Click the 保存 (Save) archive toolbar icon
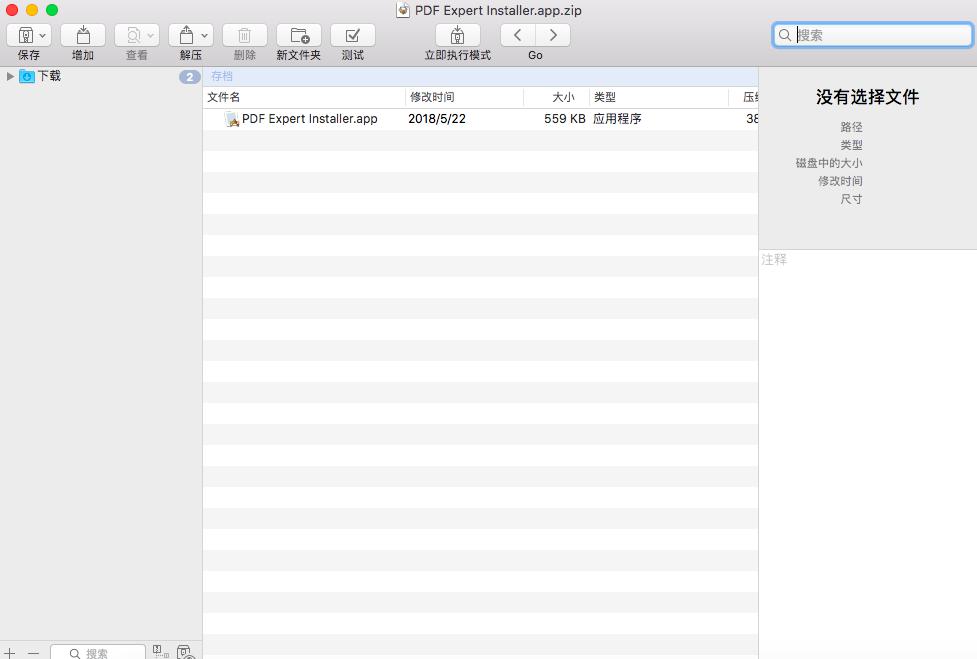The width and height of the screenshot is (977, 659). [x=24, y=35]
